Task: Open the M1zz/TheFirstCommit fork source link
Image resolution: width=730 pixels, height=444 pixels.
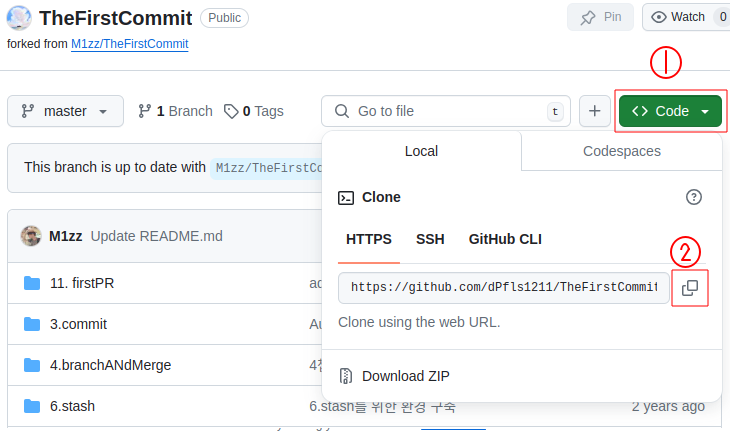Action: [129, 44]
